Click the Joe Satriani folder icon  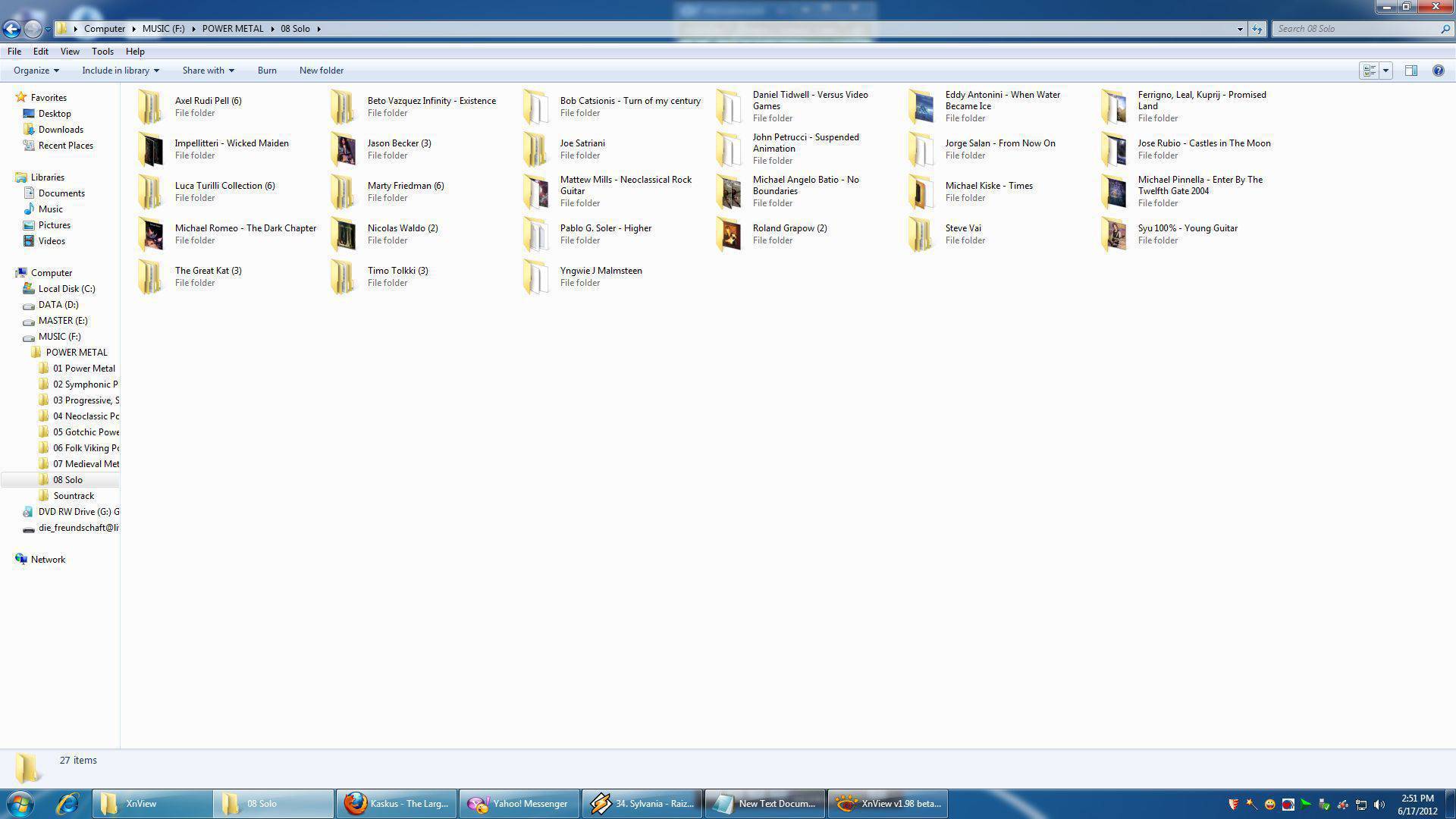[x=535, y=149]
